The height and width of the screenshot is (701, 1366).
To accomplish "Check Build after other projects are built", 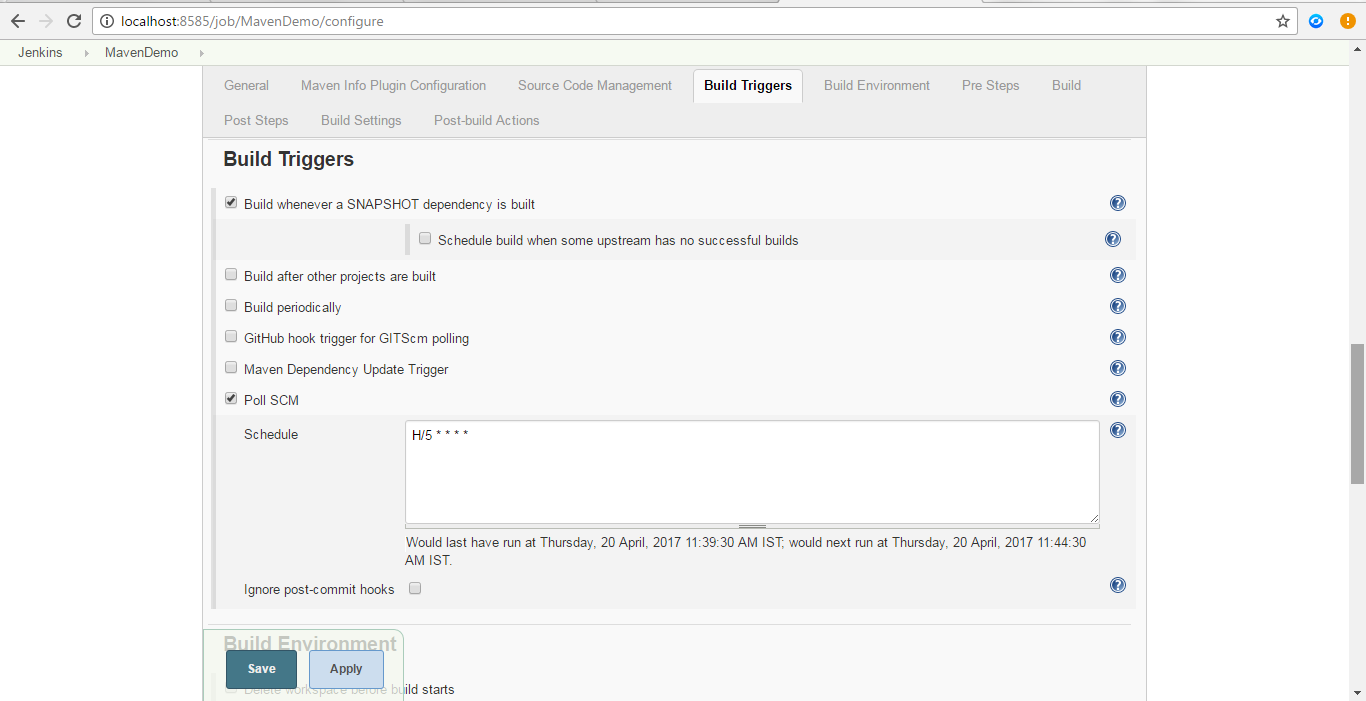I will pos(231,275).
